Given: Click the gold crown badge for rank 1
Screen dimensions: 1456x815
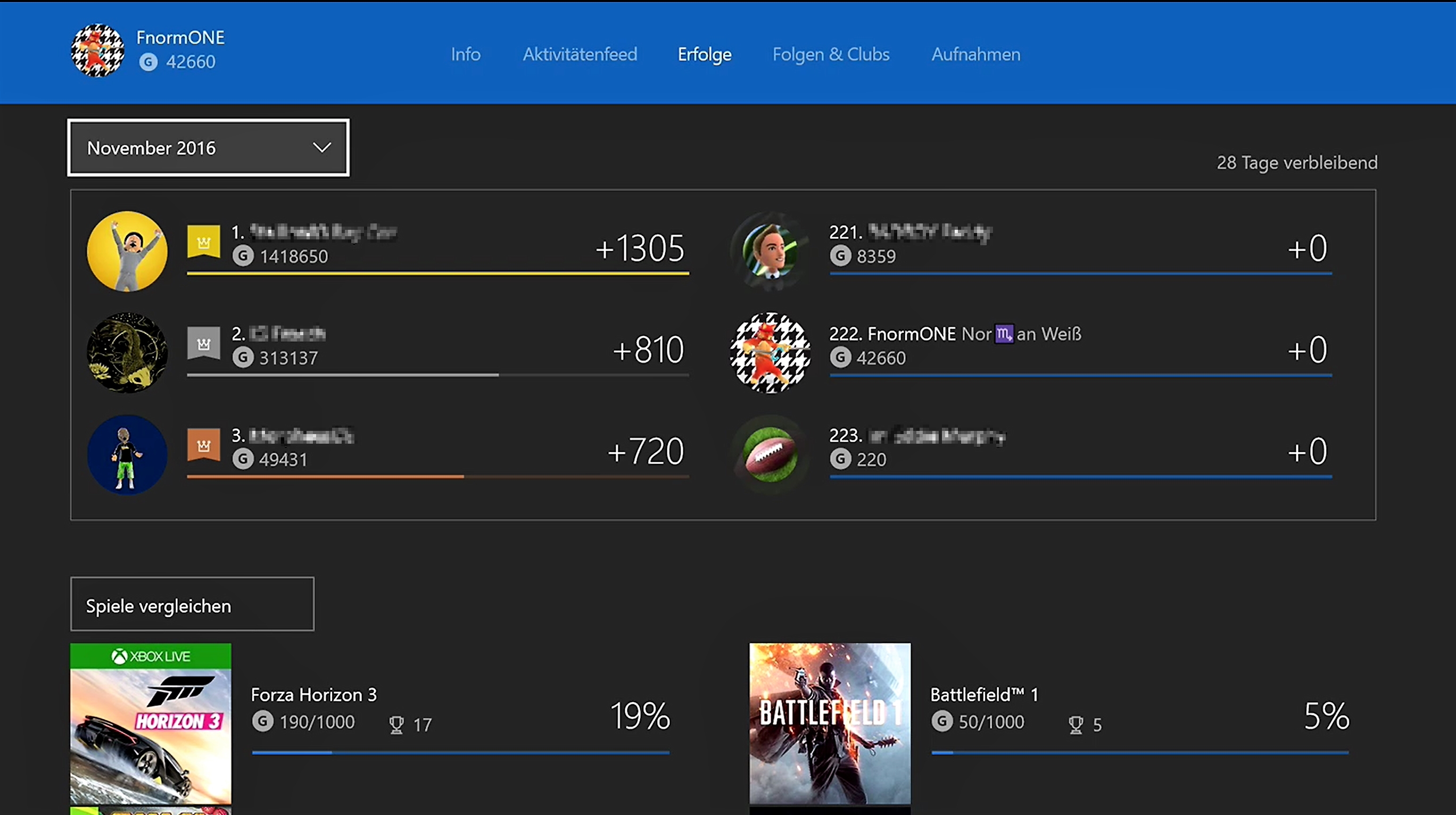Looking at the screenshot, I should coord(203,242).
